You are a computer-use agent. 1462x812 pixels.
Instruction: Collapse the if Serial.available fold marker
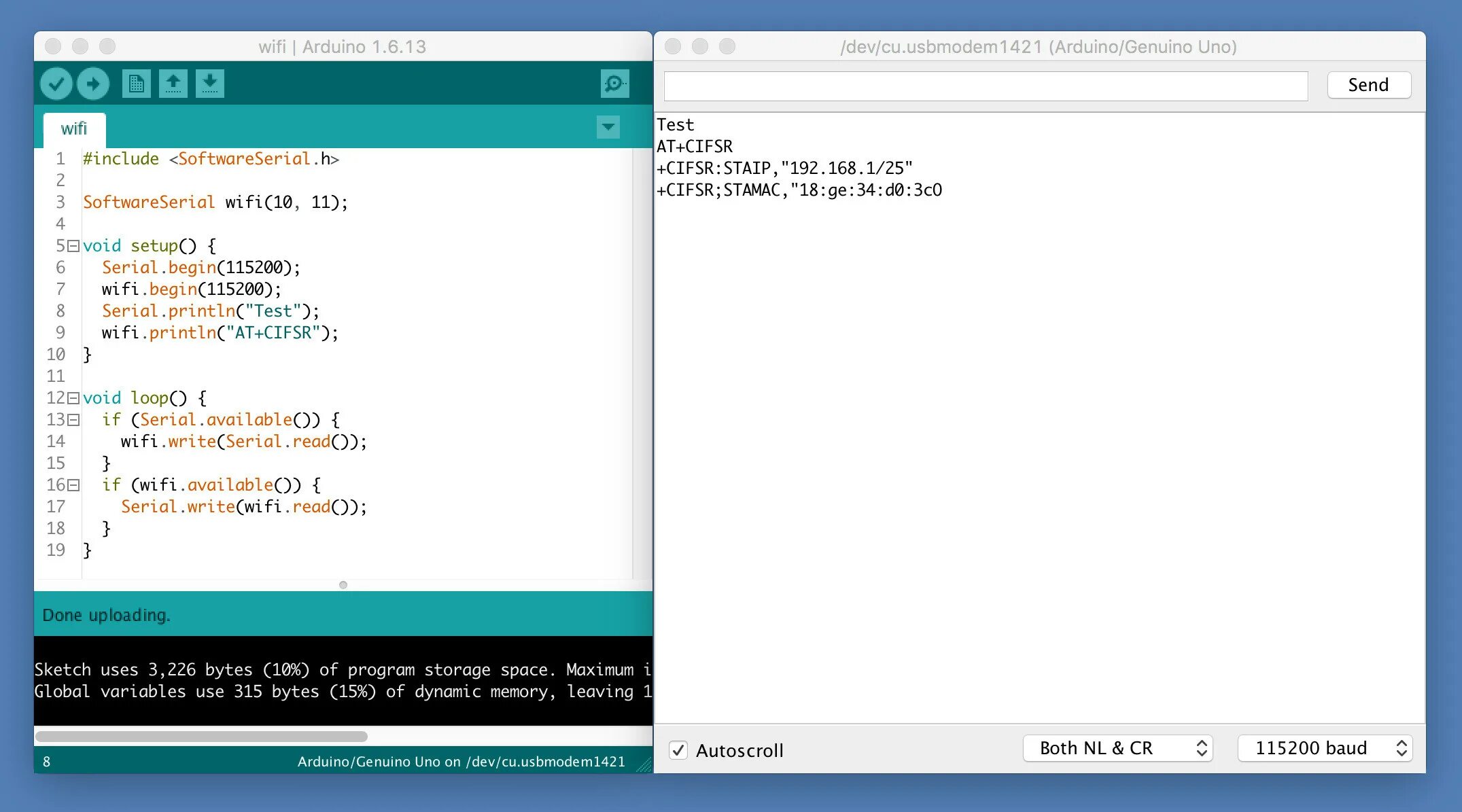(x=73, y=420)
